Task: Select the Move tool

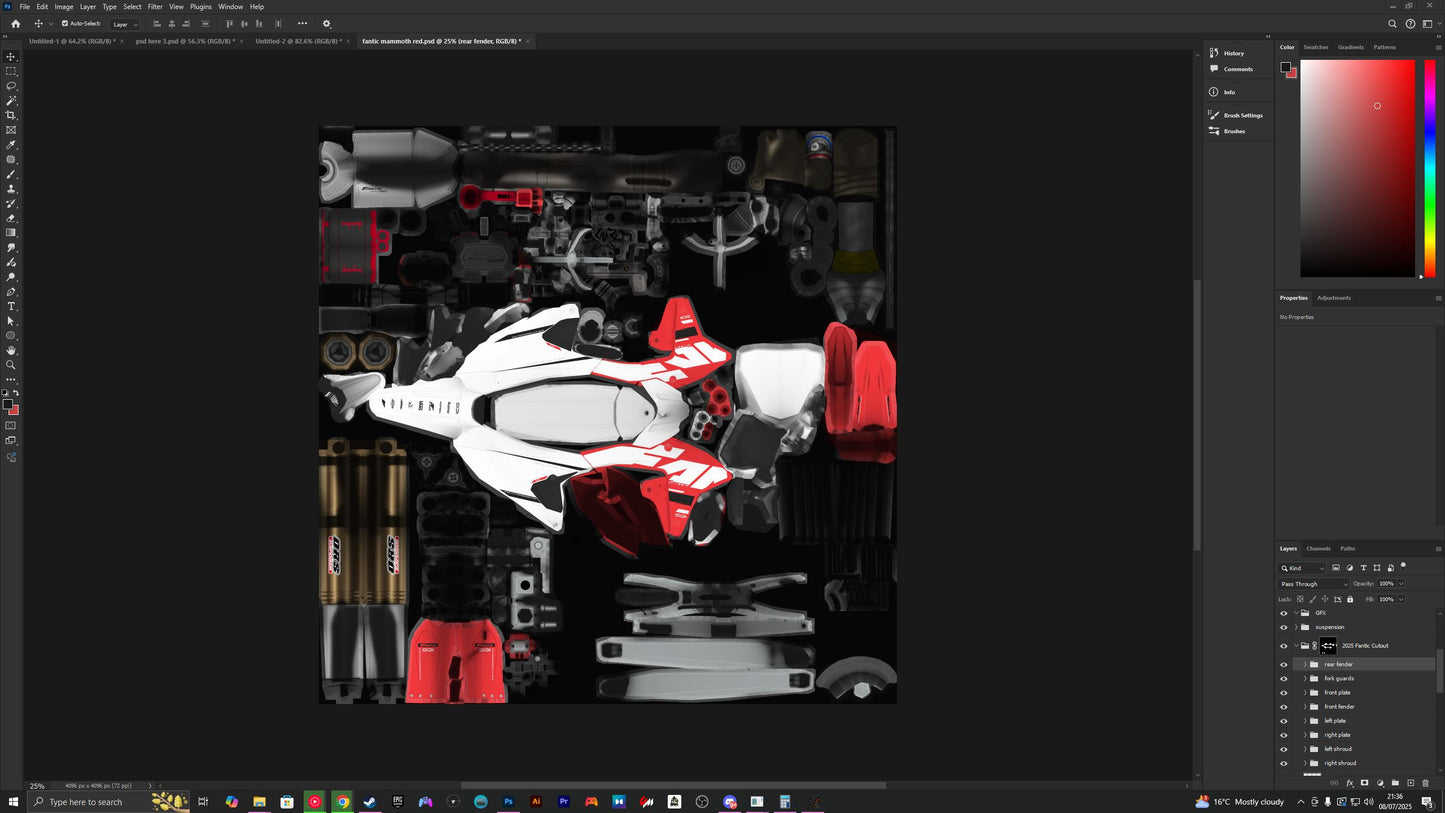Action: click(x=12, y=57)
